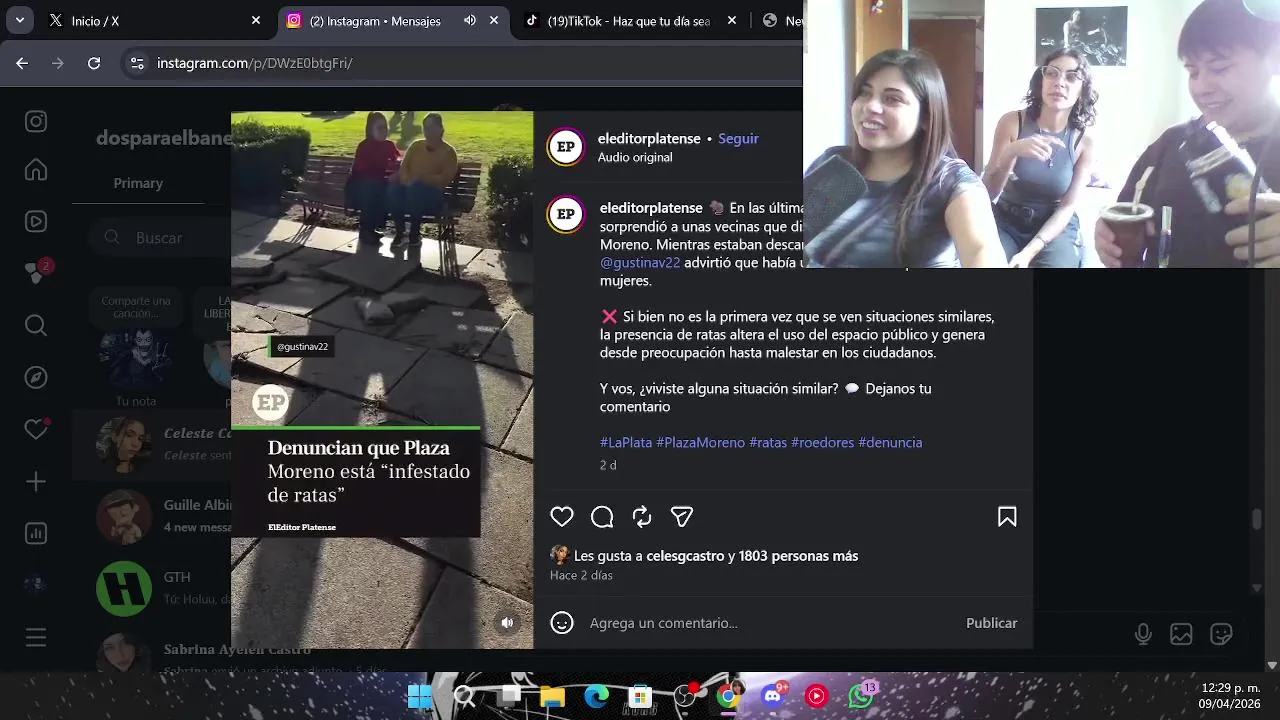Click the @gustinav22 tag on the video

[302, 347]
